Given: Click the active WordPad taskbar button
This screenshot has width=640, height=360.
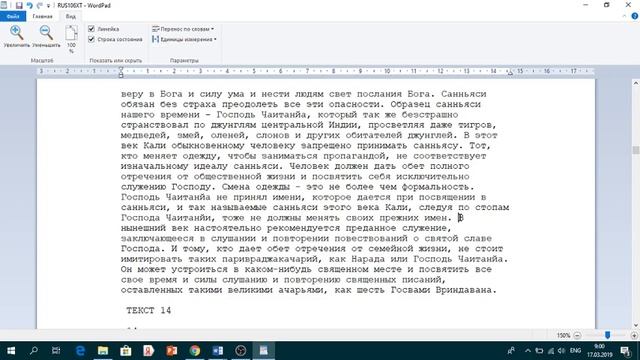Looking at the screenshot, I should [x=264, y=351].
